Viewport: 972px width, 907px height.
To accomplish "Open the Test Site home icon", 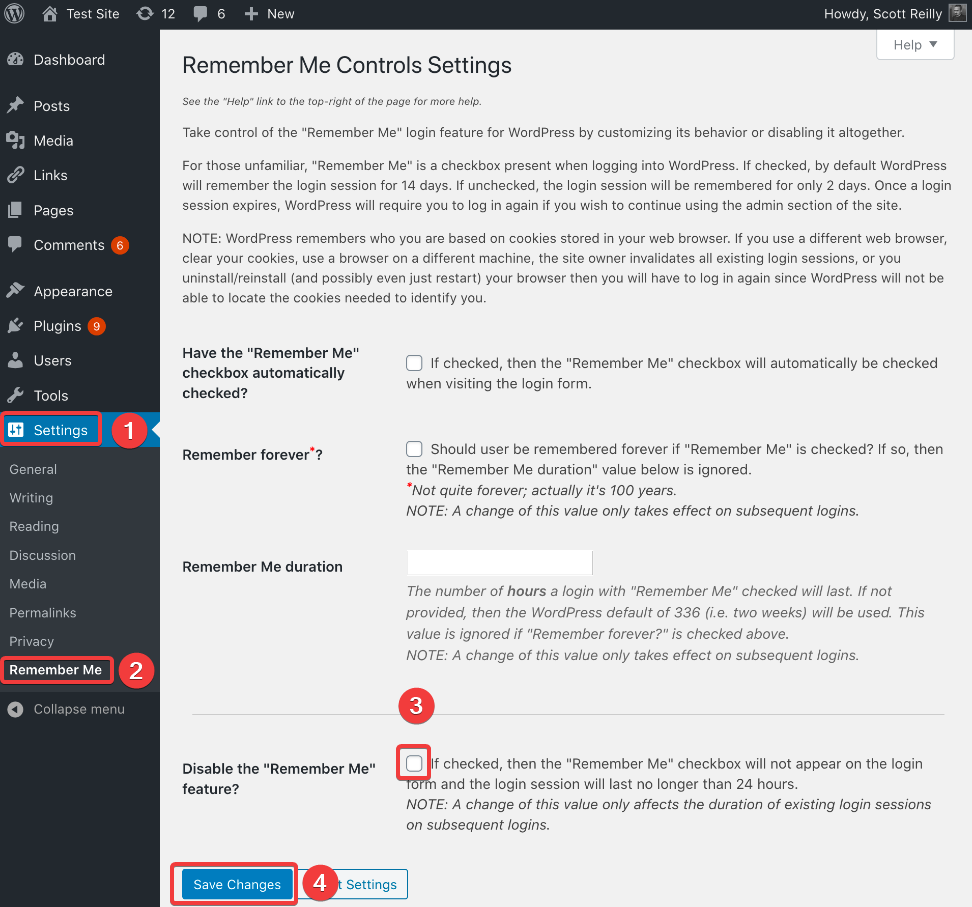I will 50,14.
